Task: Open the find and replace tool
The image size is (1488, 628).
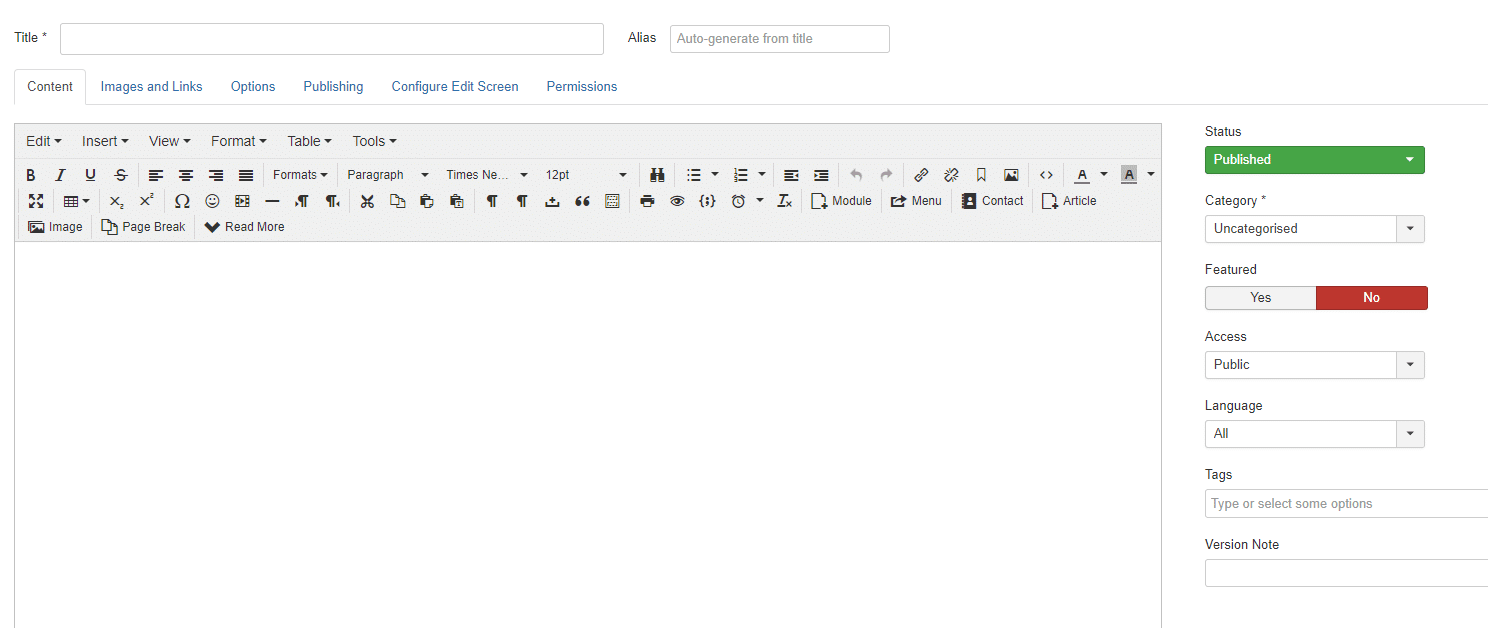Action: (657, 174)
